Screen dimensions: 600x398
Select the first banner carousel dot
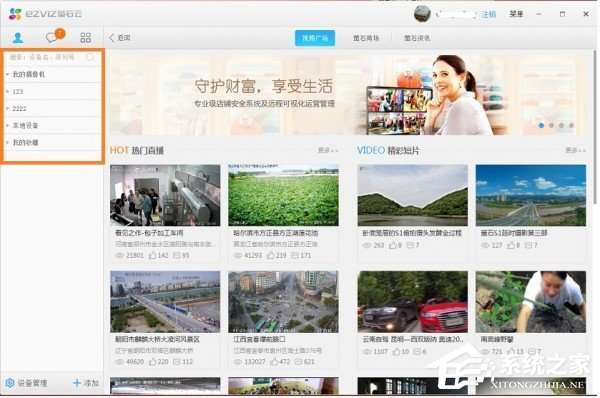pos(541,125)
